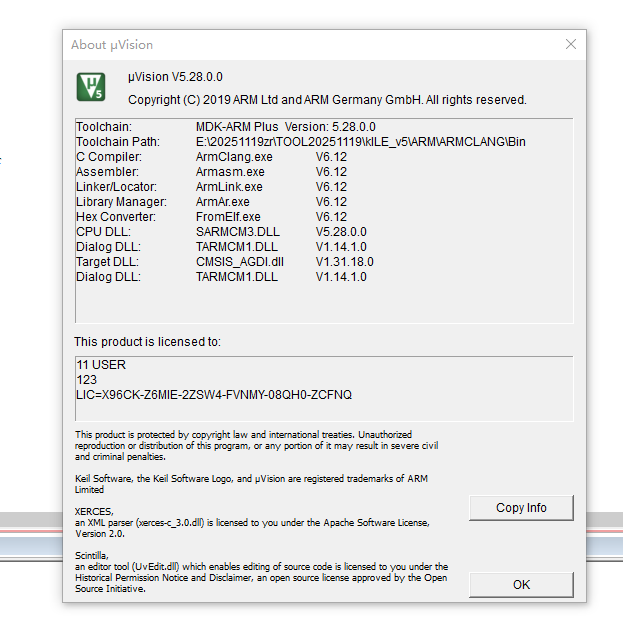Image resolution: width=623 pixels, height=617 pixels.
Task: Click the MDK-ARM Plus Toolchain version line
Action: coord(285,127)
